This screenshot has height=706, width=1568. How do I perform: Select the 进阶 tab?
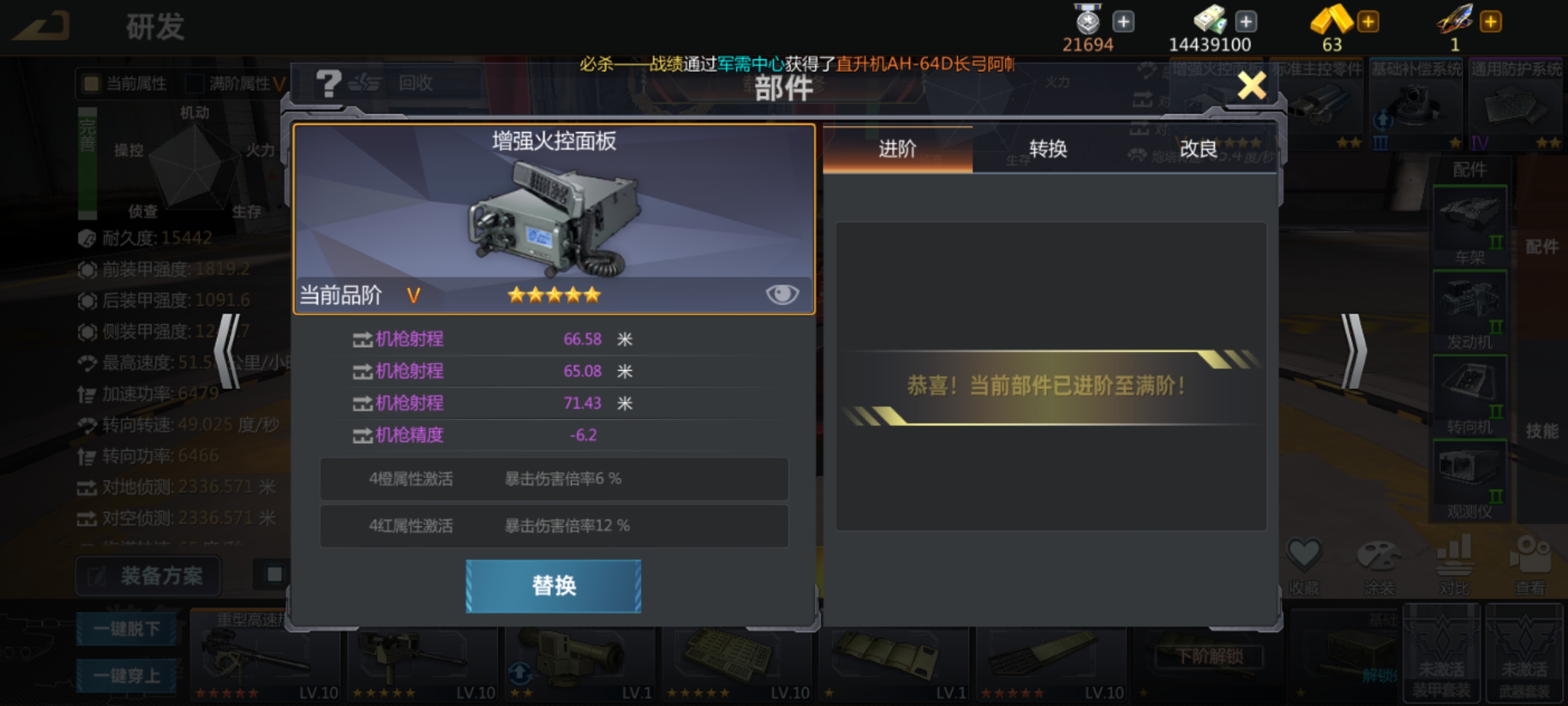click(898, 149)
